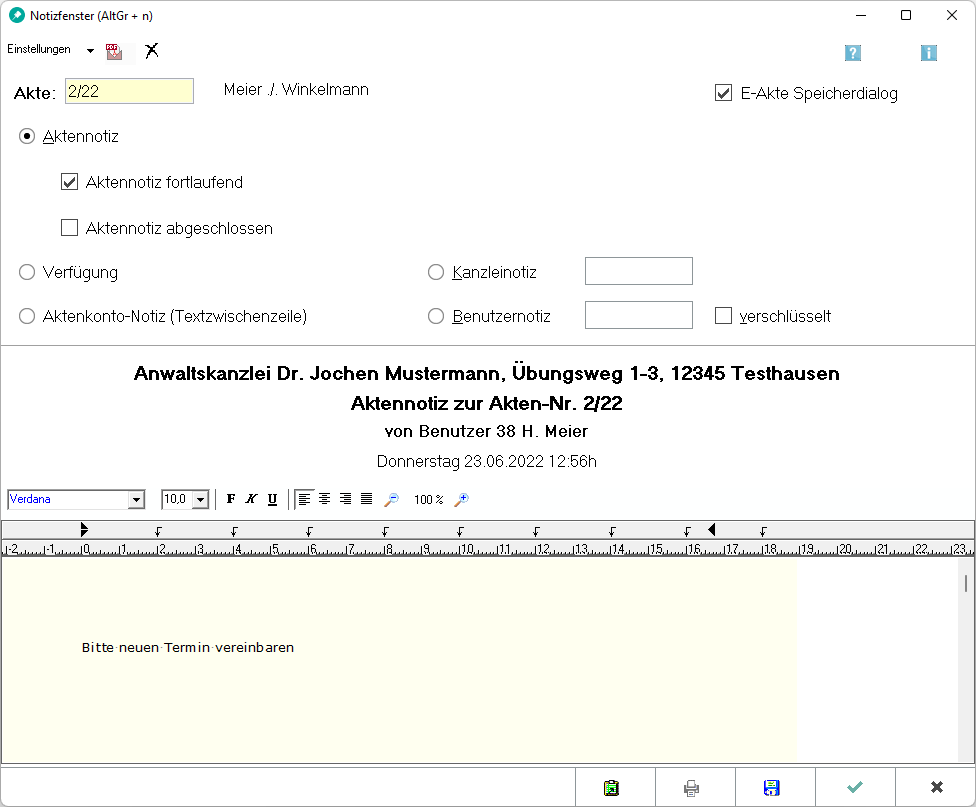Center align text

point(324,499)
